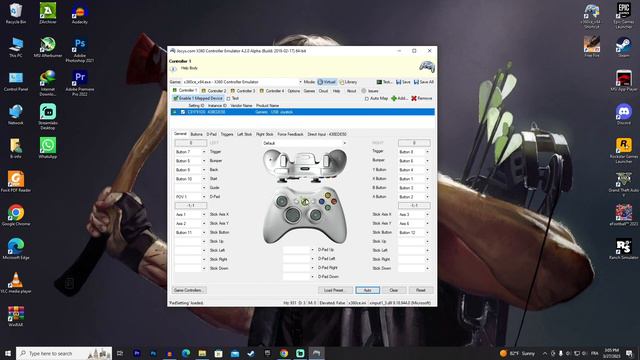The image size is (640, 360).
Task: Open Grand Theft Auto V shortcut
Action: click(x=624, y=184)
